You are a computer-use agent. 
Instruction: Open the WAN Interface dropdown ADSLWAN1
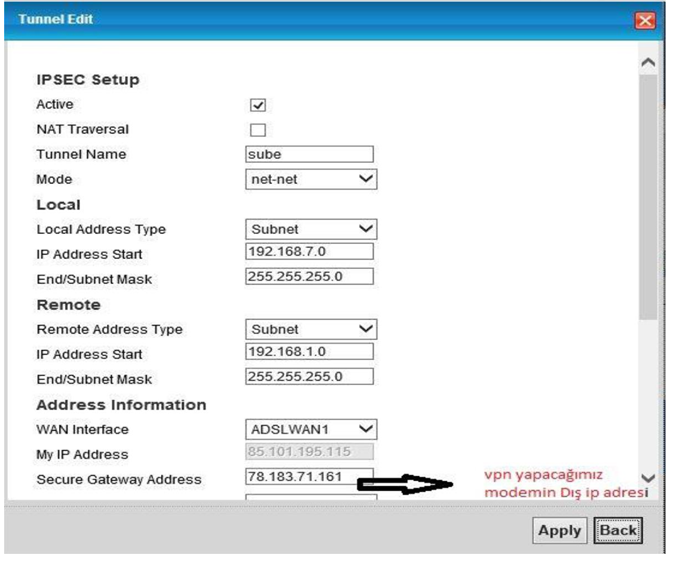click(x=311, y=430)
